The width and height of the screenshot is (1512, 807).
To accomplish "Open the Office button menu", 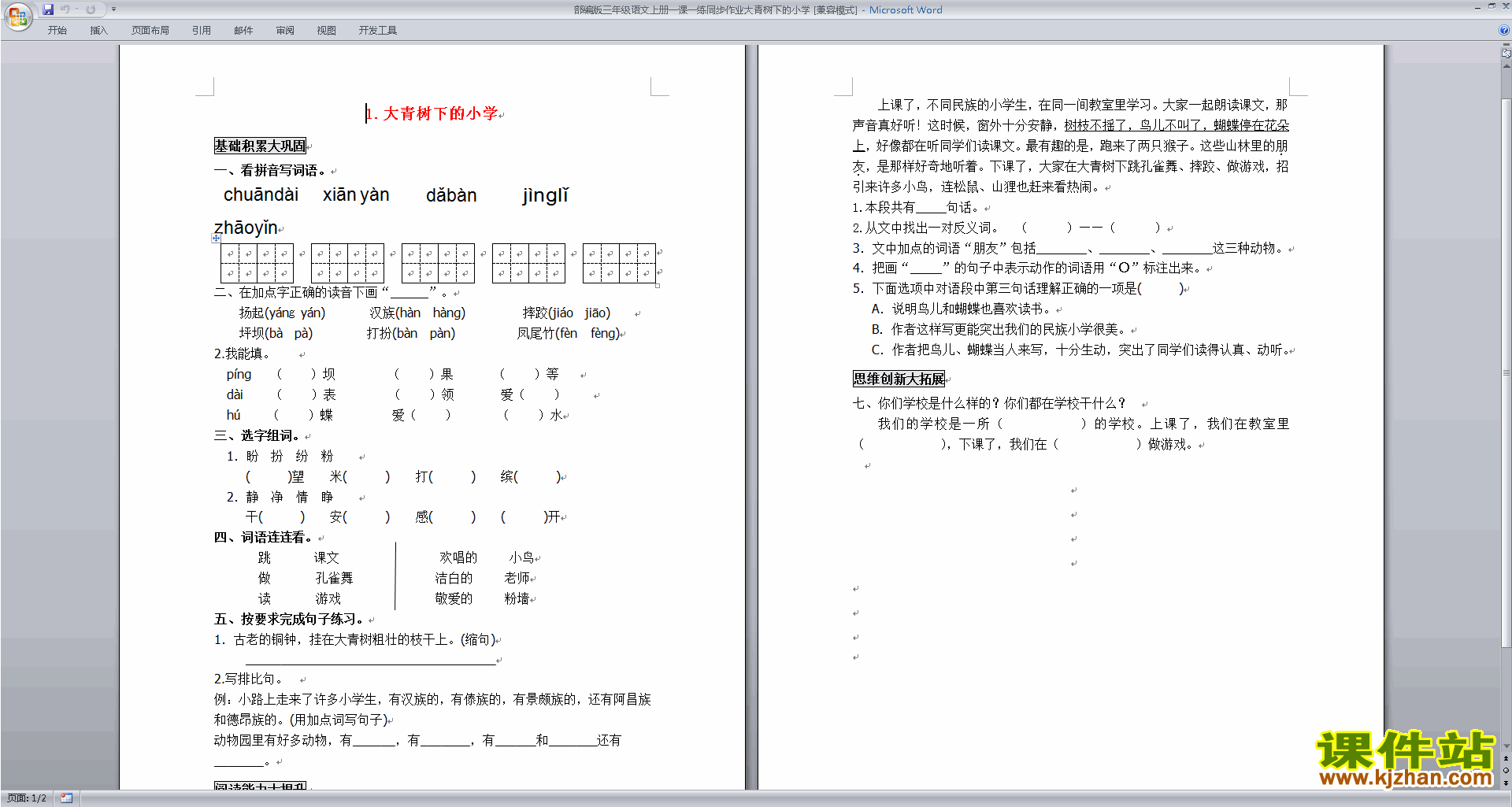I will [x=17, y=16].
